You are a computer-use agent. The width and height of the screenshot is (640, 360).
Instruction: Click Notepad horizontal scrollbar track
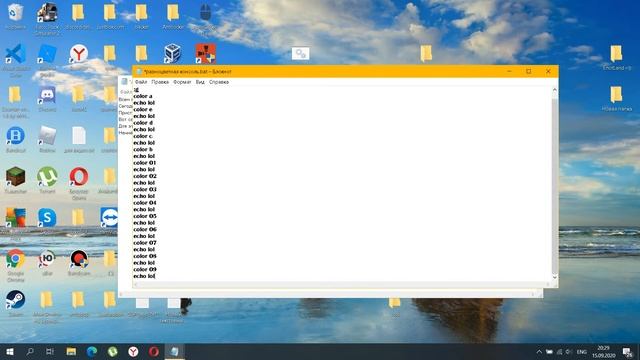[x=341, y=284]
